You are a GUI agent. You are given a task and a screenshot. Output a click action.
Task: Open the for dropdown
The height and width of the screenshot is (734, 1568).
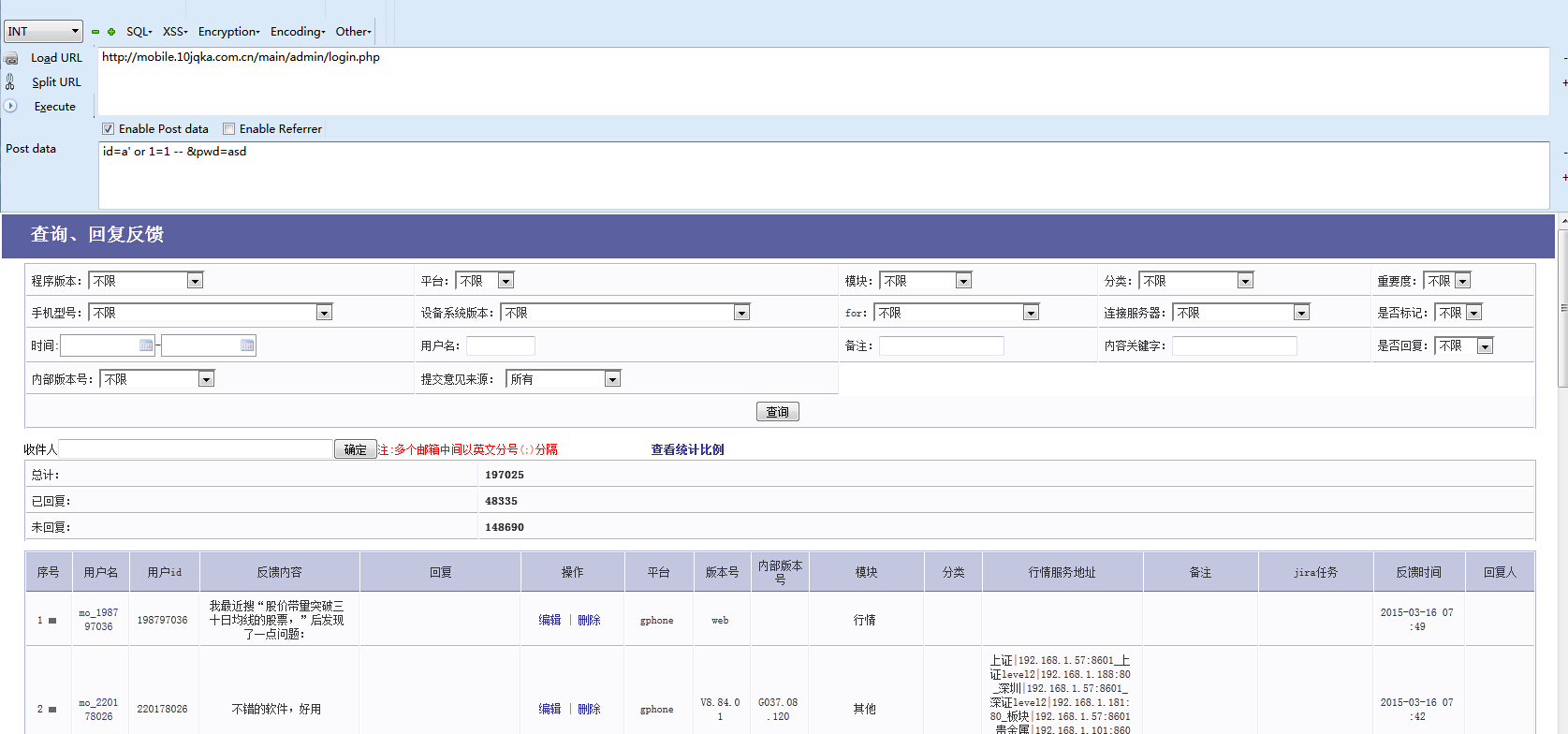(957, 313)
